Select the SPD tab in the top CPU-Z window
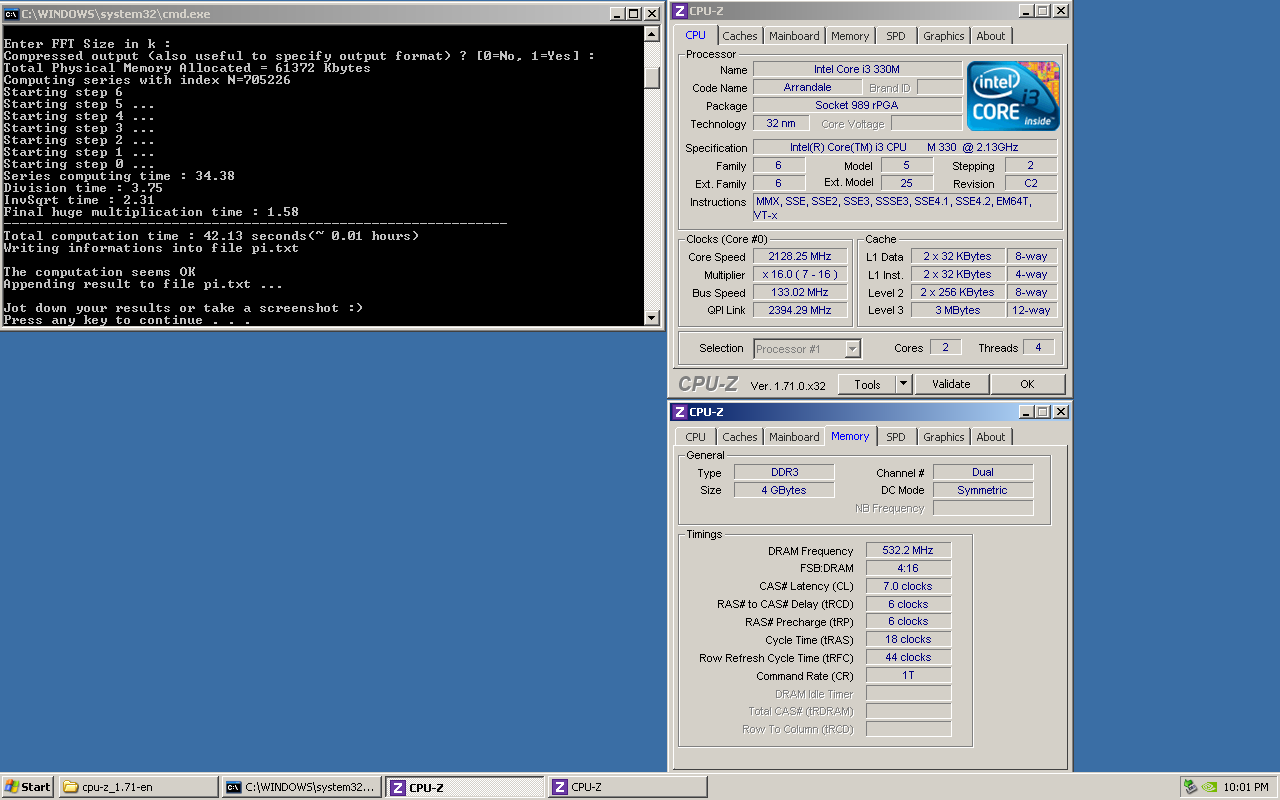The height and width of the screenshot is (800, 1280). coord(896,36)
